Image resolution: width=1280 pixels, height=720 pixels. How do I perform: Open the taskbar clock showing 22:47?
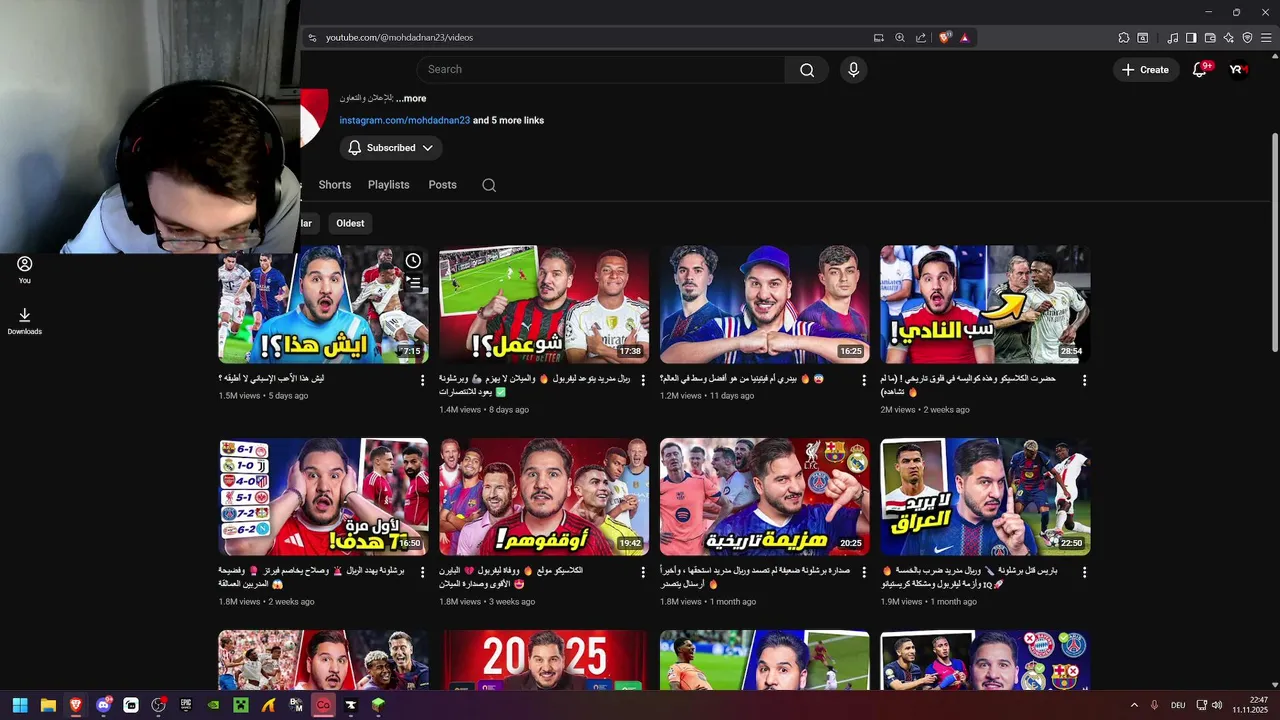tap(1250, 705)
